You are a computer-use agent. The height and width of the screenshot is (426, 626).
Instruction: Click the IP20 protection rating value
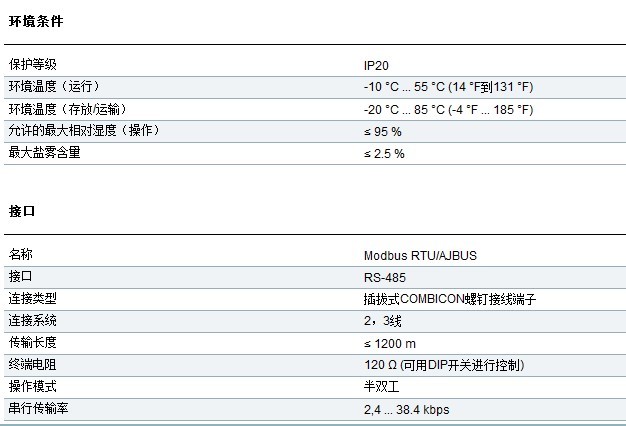[376, 65]
